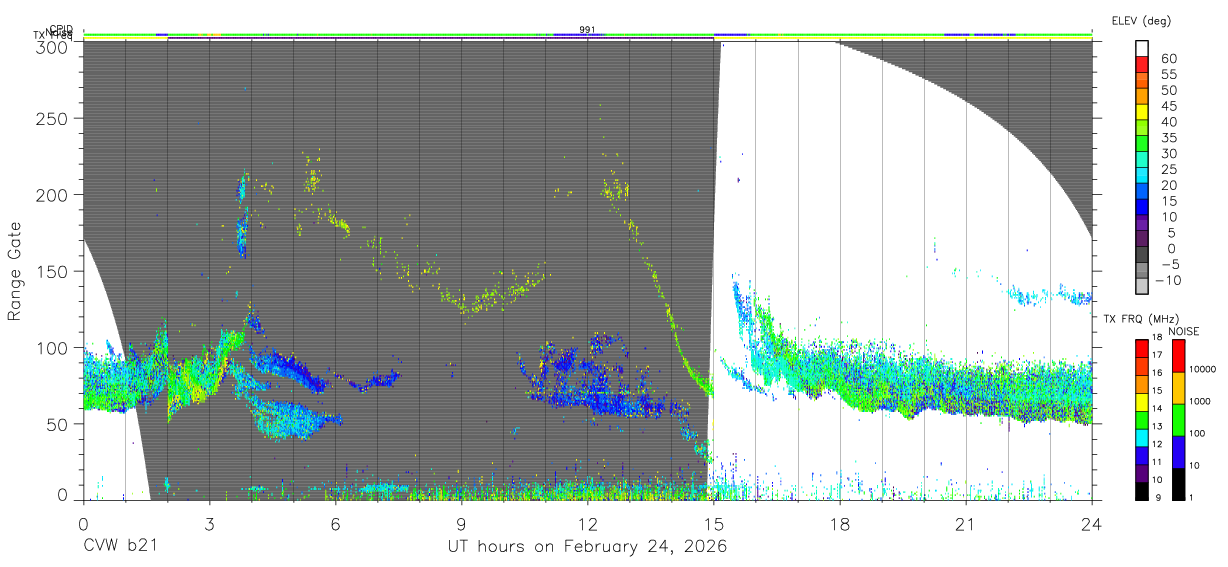This screenshot has height=567, width=1228.
Task: Click the "9" label on the TX FRQ scale
Action: (1158, 497)
